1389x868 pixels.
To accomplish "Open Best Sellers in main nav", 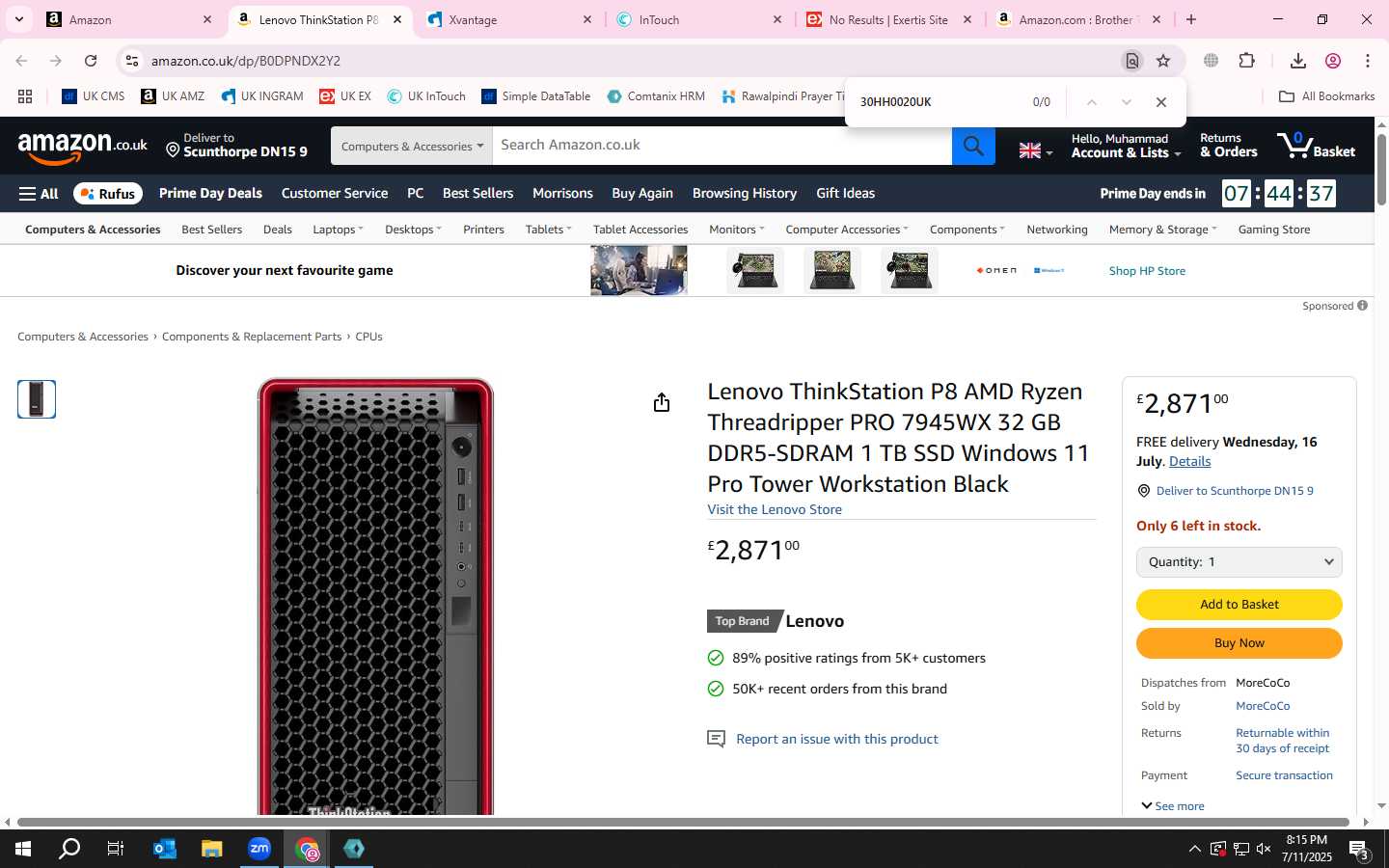I will point(477,193).
